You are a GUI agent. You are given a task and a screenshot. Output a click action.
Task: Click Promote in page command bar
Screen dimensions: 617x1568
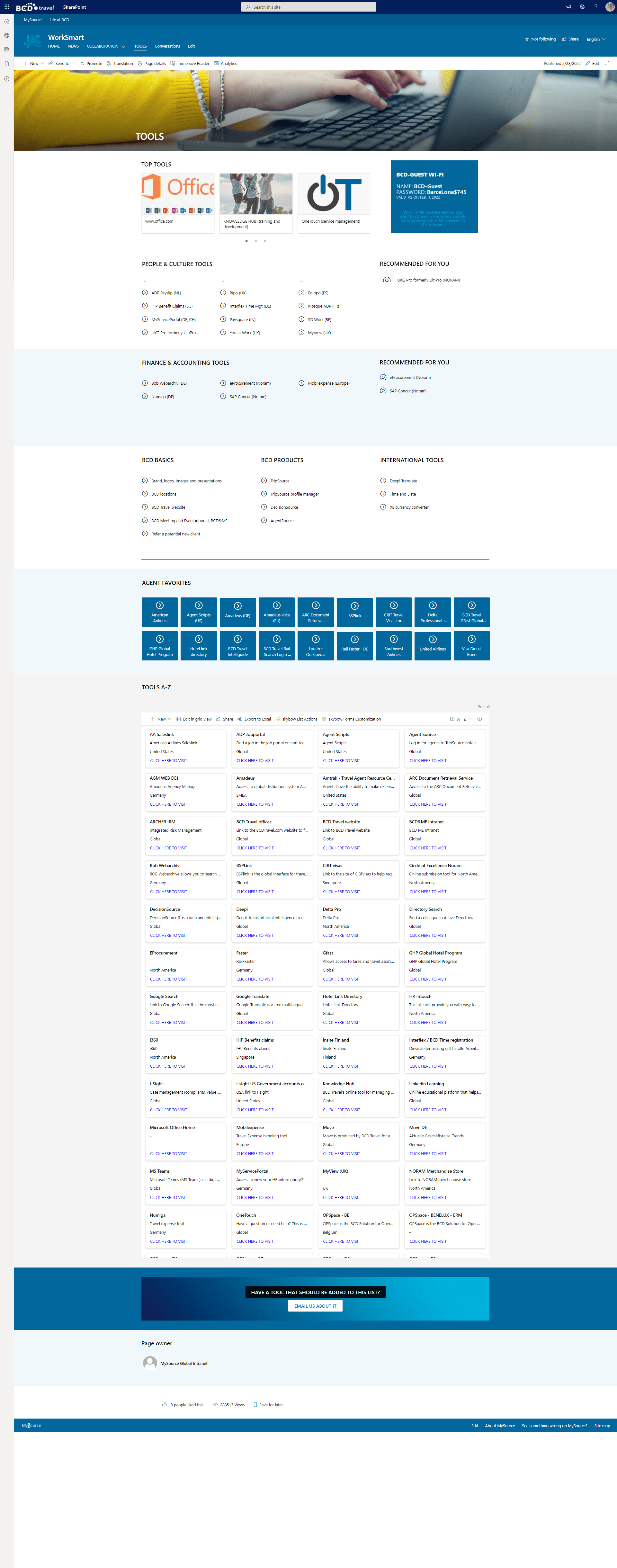click(91, 63)
